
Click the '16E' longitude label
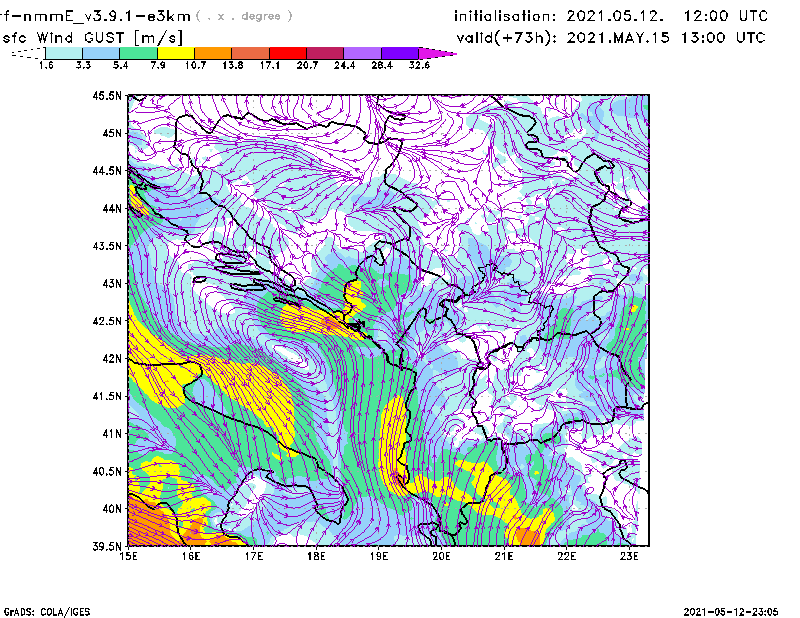(191, 557)
